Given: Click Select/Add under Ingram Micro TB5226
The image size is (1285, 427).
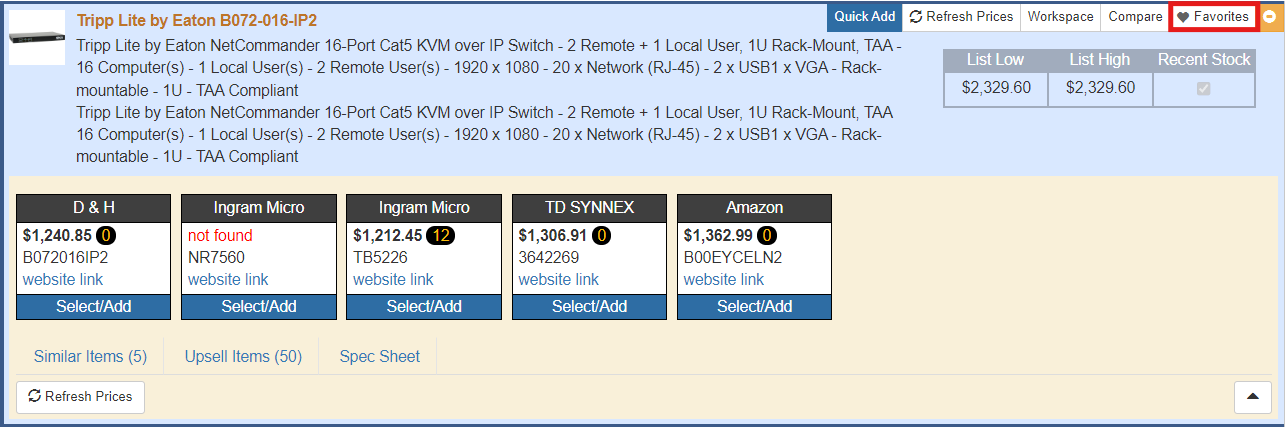Looking at the screenshot, I should (424, 306).
